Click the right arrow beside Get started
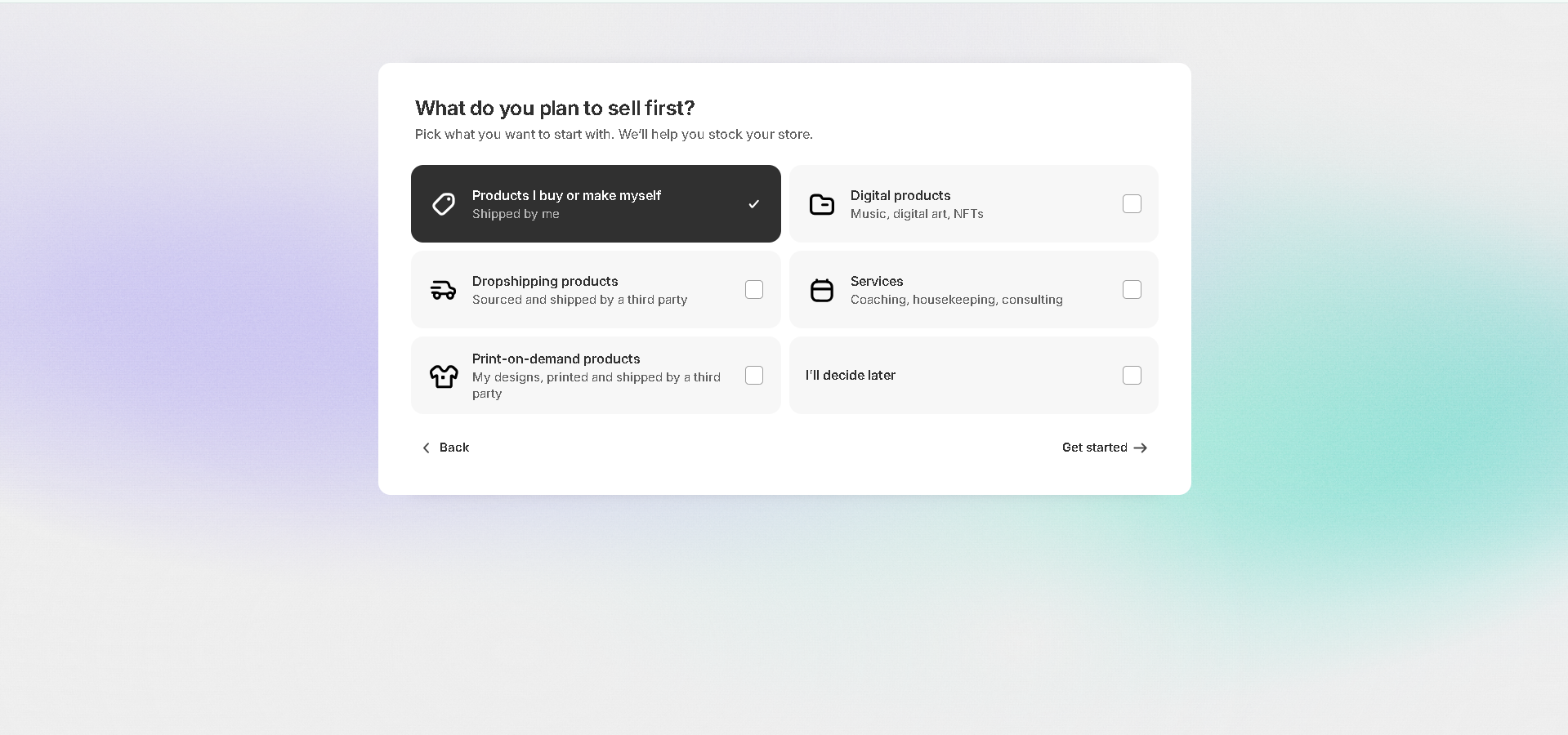The height and width of the screenshot is (735, 1568). click(1141, 448)
